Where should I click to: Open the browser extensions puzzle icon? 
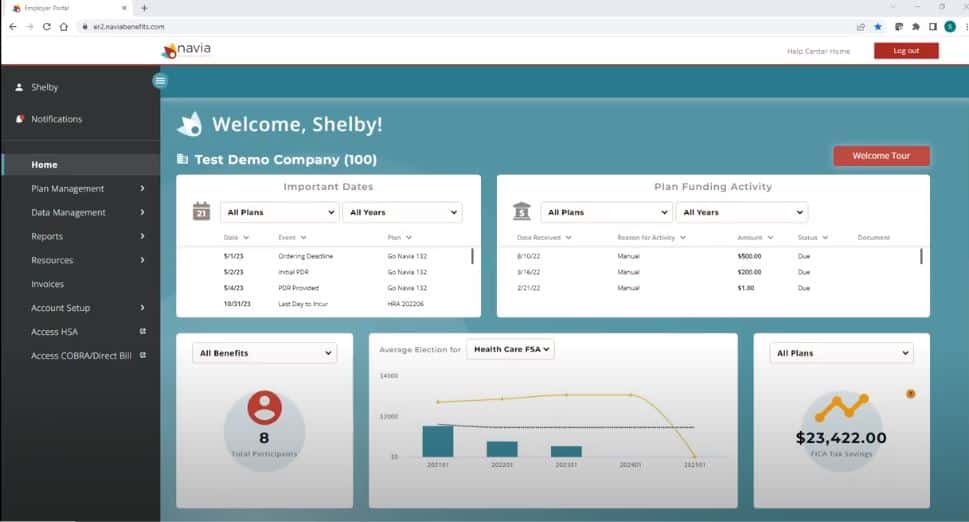916,27
